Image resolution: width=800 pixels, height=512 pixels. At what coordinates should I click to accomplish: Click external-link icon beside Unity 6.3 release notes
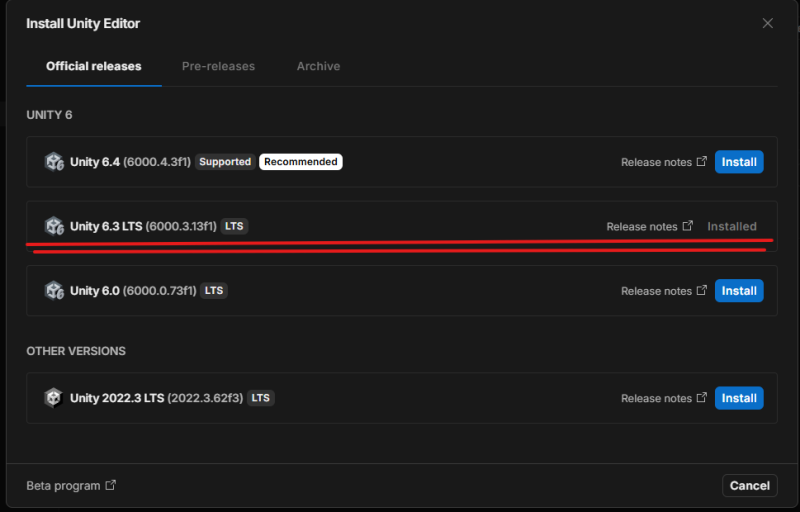point(688,225)
